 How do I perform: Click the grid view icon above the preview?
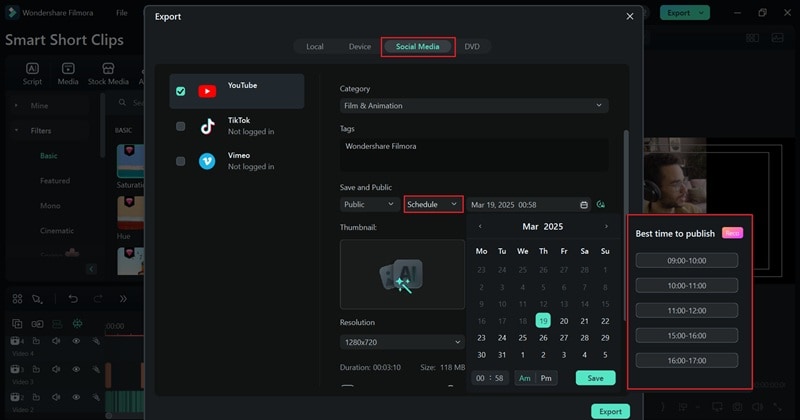click(752, 38)
